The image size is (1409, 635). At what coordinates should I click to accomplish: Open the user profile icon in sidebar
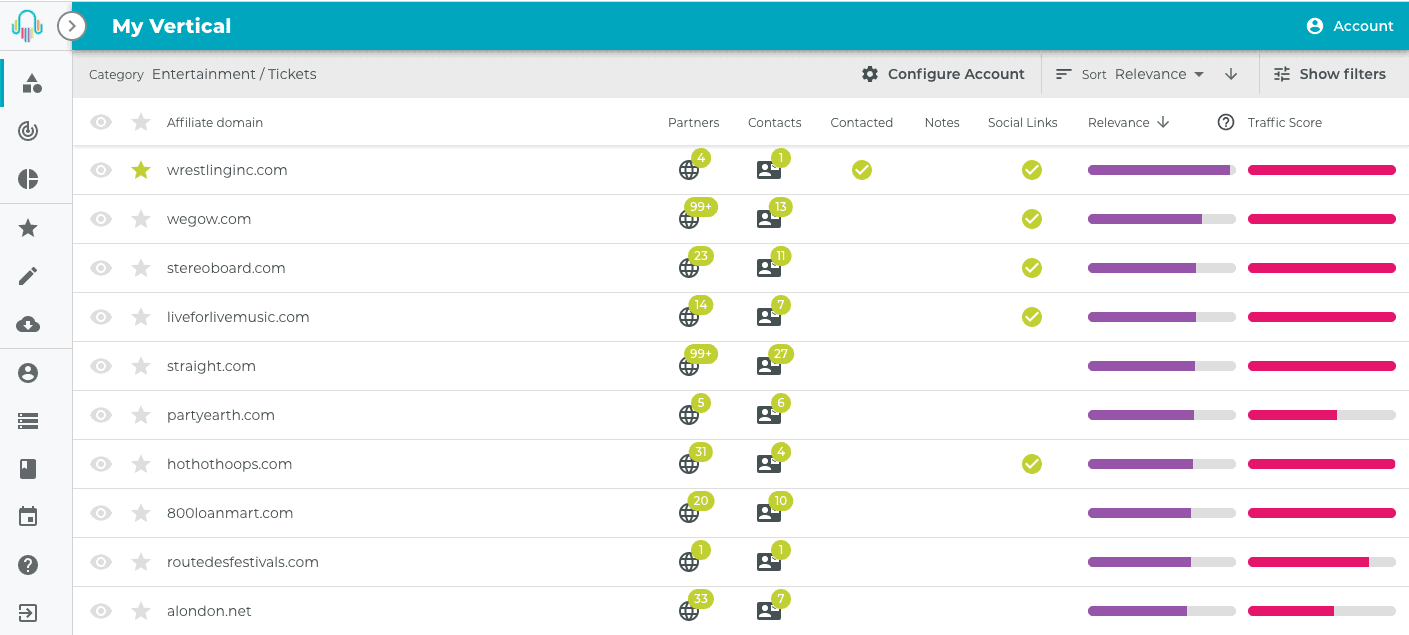point(28,373)
